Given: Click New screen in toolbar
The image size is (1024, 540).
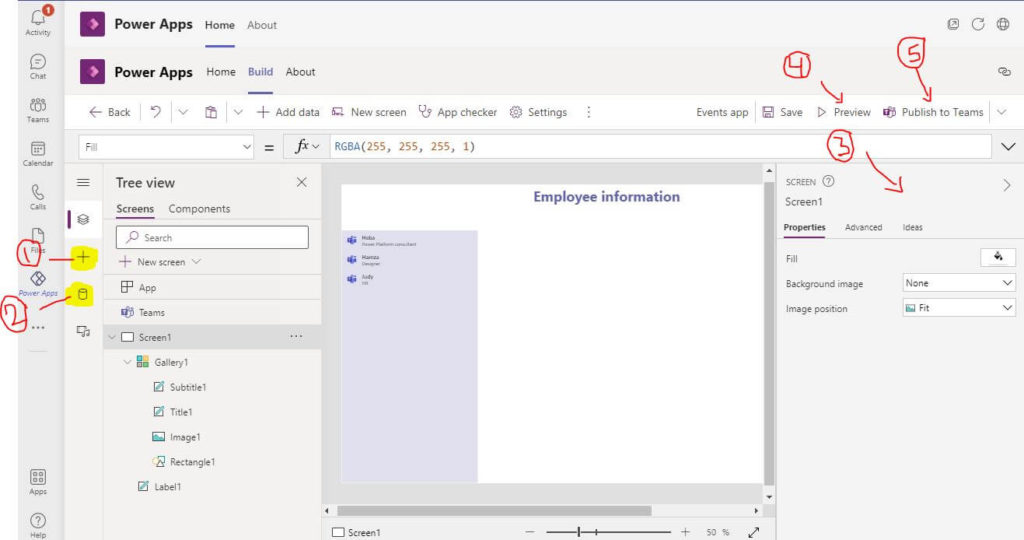Looking at the screenshot, I should pos(369,112).
